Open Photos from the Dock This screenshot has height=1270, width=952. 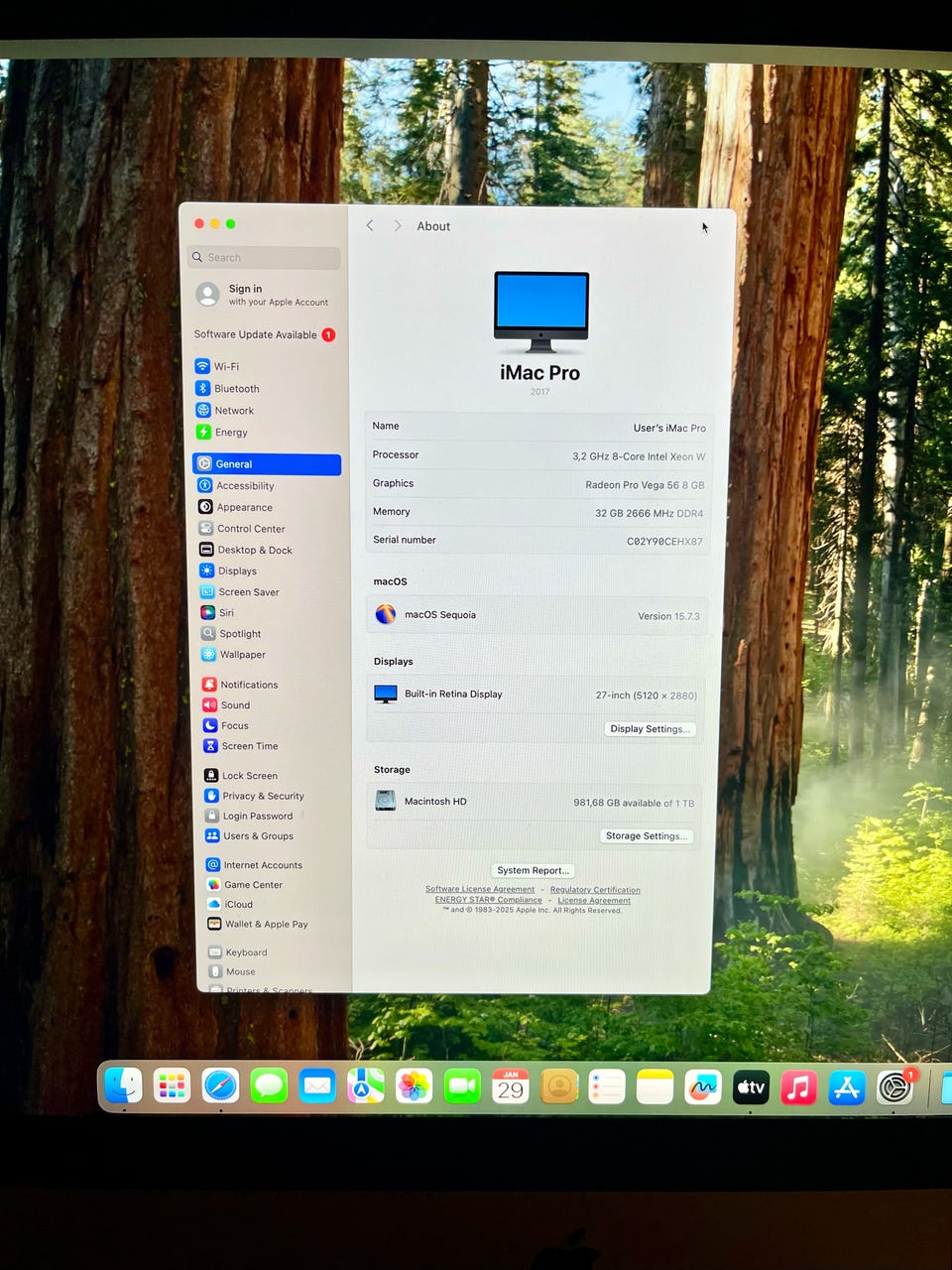(x=414, y=1086)
